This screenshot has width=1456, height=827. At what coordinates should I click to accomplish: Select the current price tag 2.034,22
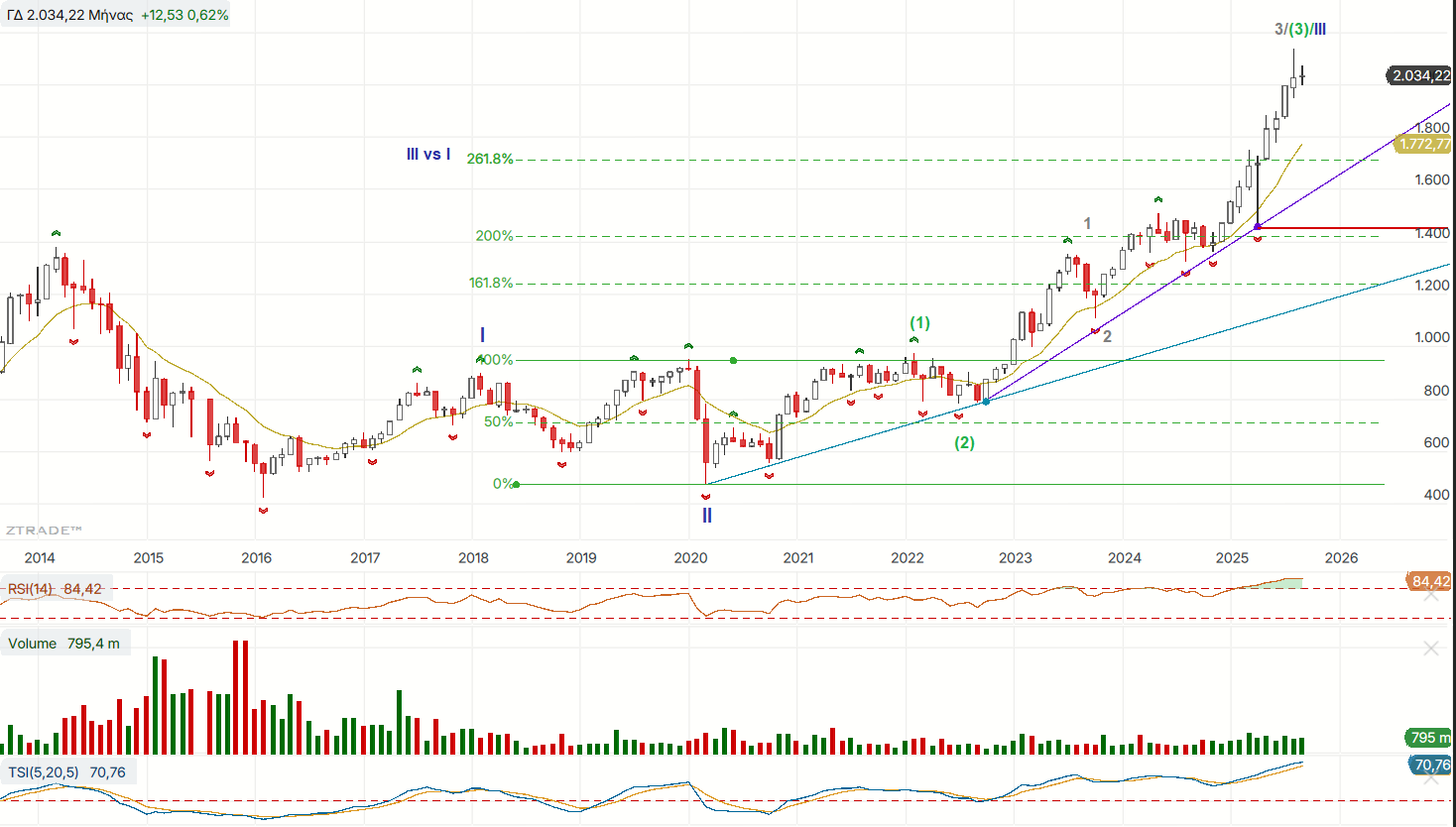point(1419,76)
